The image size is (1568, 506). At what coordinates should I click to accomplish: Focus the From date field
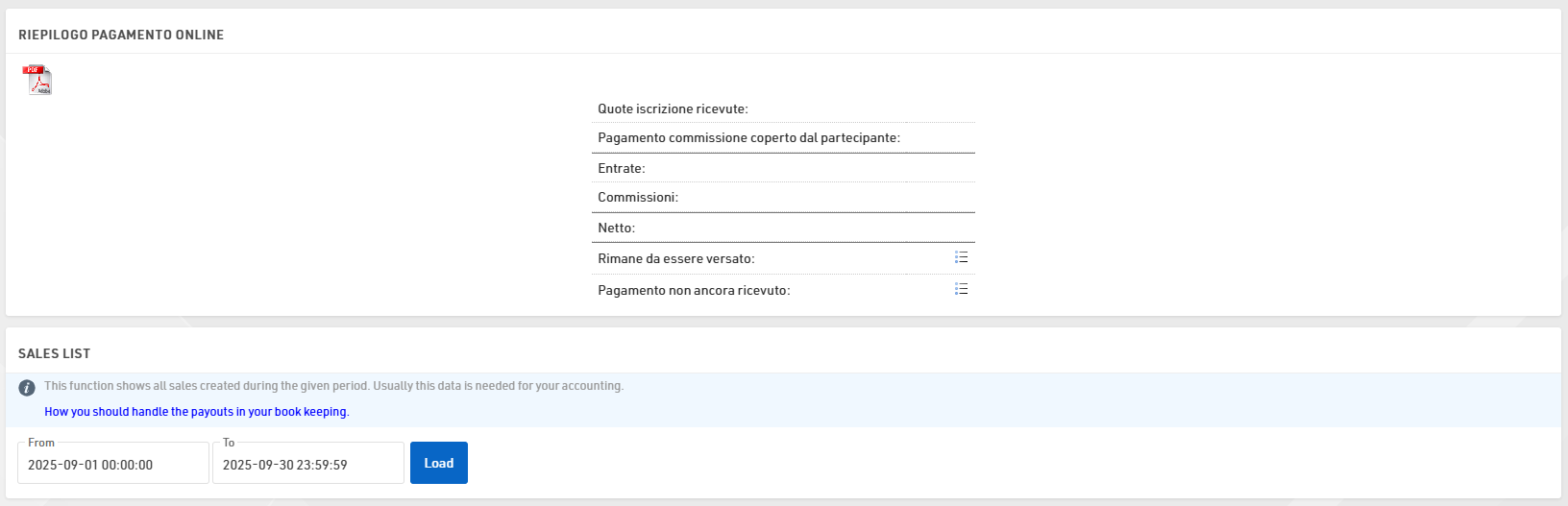click(x=112, y=465)
